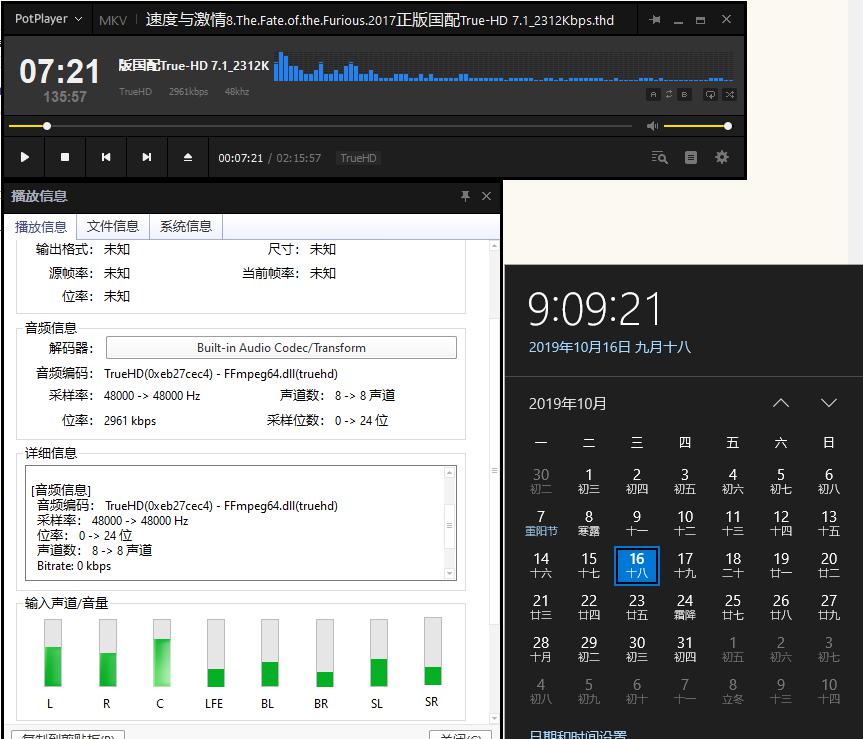Pin PotPlayer window always on top
Screen dimensions: 863x739
(x=654, y=20)
